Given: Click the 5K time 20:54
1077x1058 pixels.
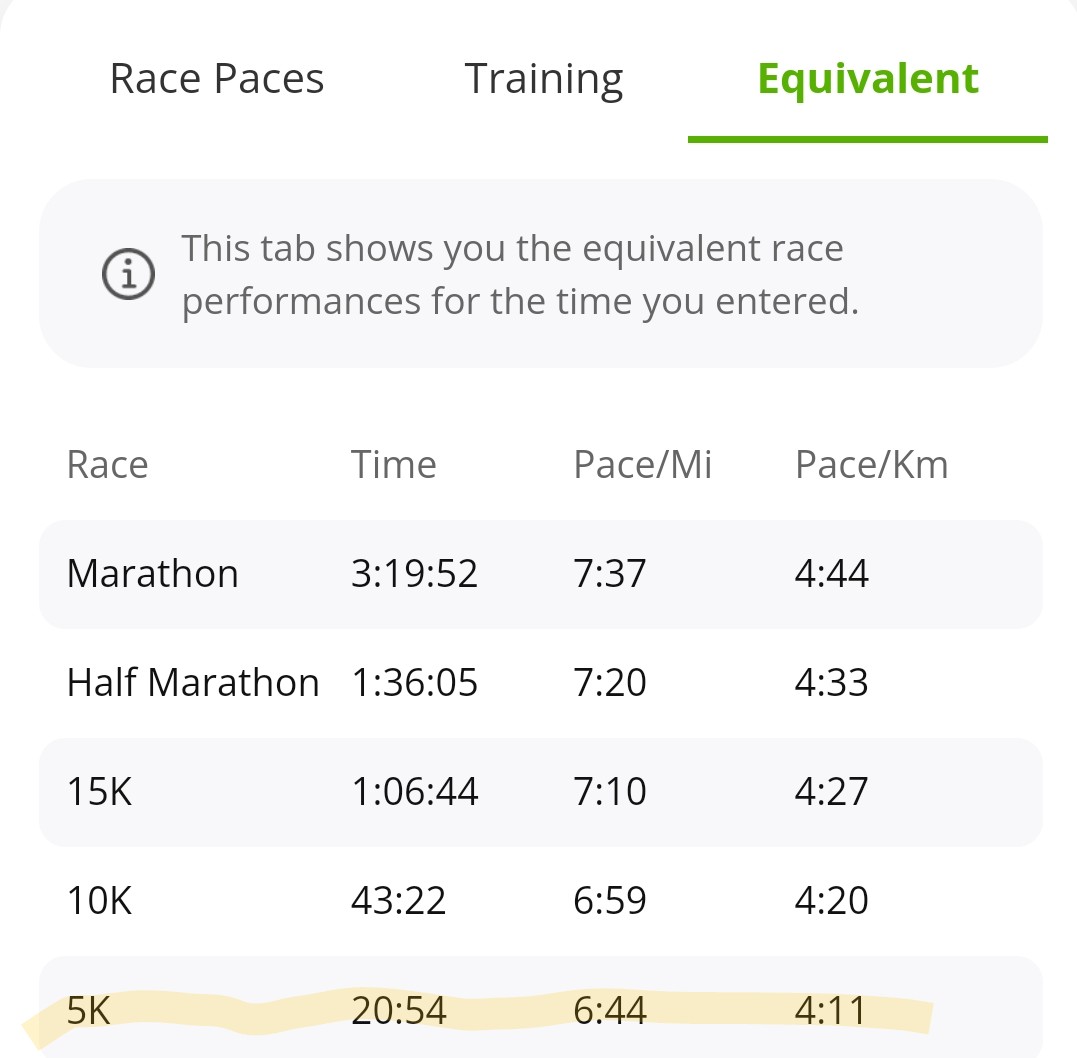Looking at the screenshot, I should point(398,1011).
